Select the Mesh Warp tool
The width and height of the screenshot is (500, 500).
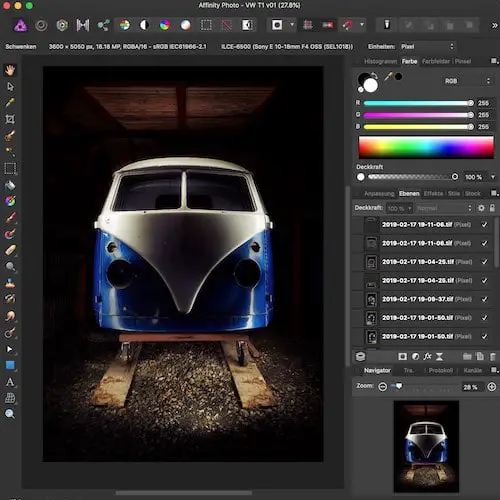pos(10,398)
